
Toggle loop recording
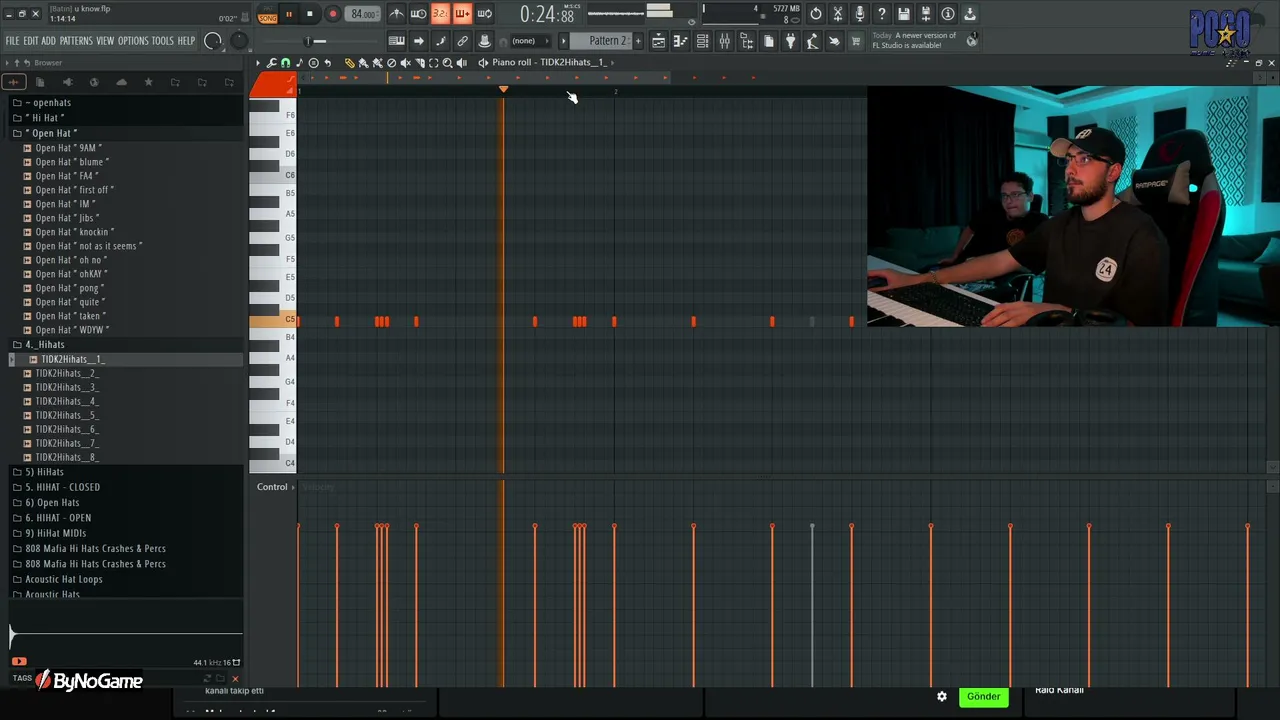point(484,14)
